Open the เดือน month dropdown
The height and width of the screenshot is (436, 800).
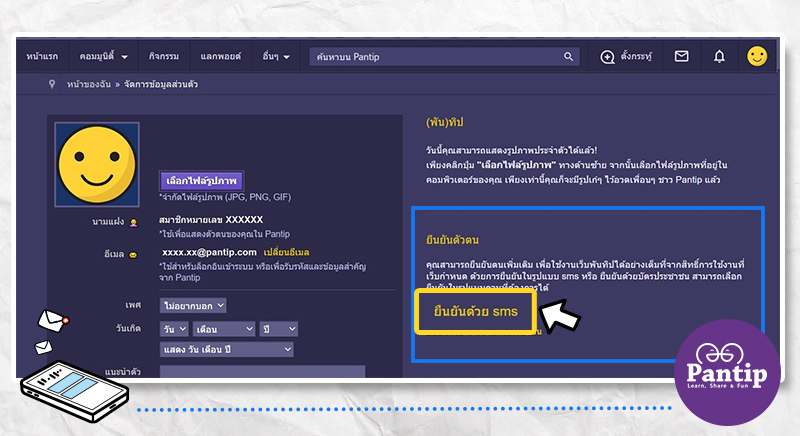click(x=223, y=329)
